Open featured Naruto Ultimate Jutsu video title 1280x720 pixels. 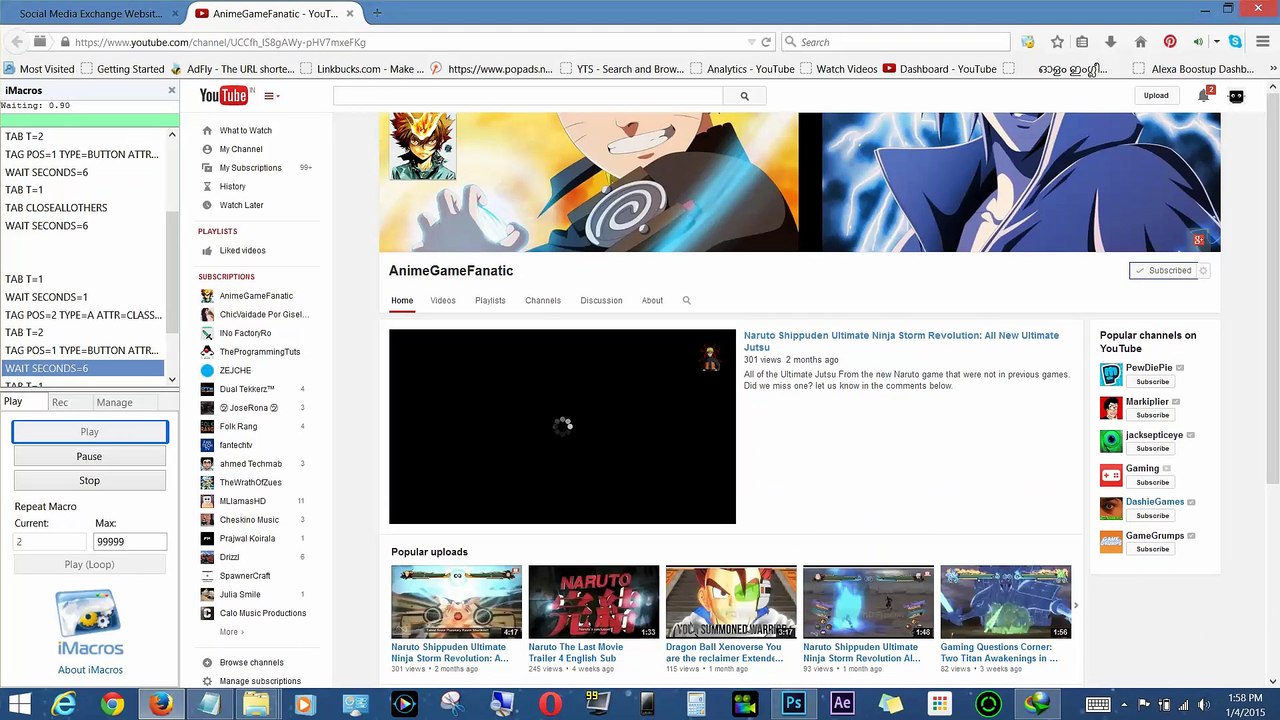click(x=901, y=341)
